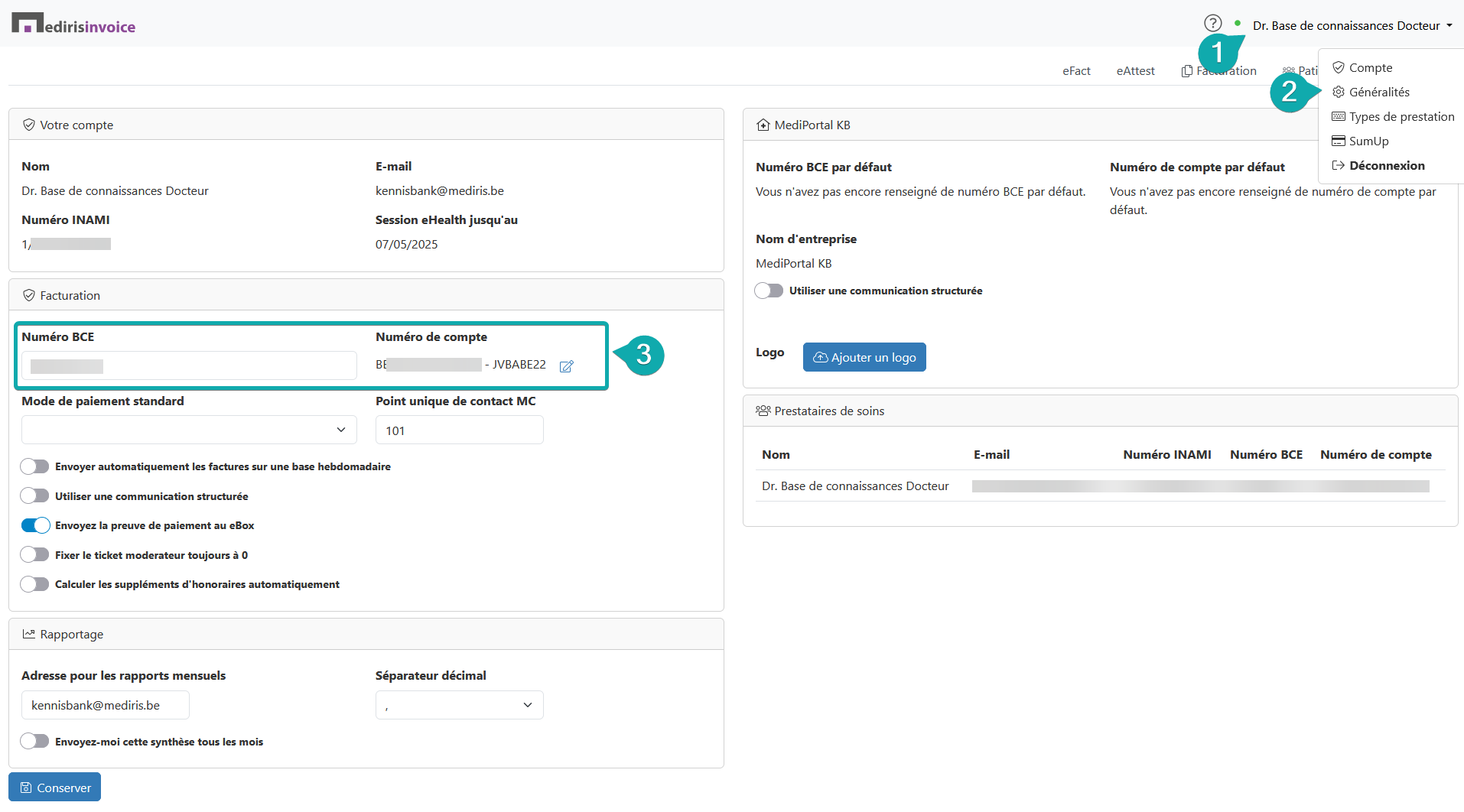Viewport: 1464px width, 812px height.
Task: Click the Point unique de contact MC field
Action: click(x=460, y=430)
